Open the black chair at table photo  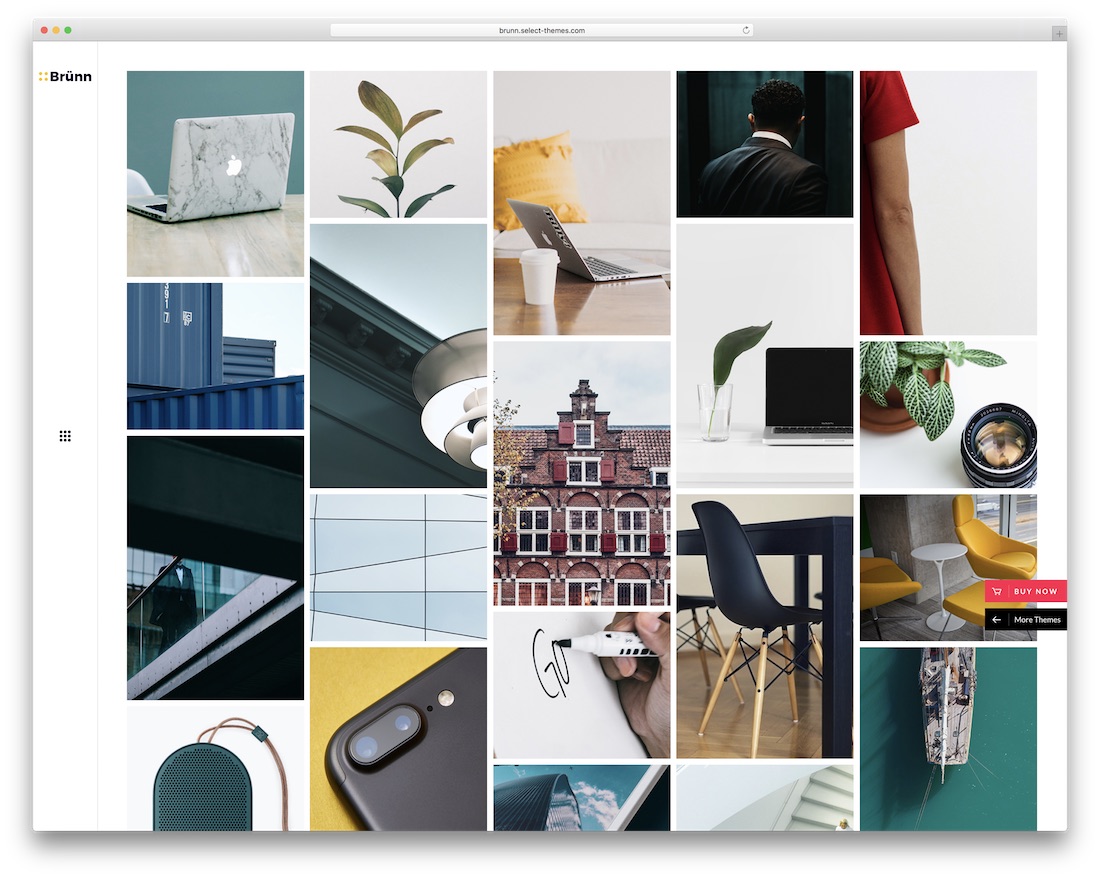coord(764,626)
